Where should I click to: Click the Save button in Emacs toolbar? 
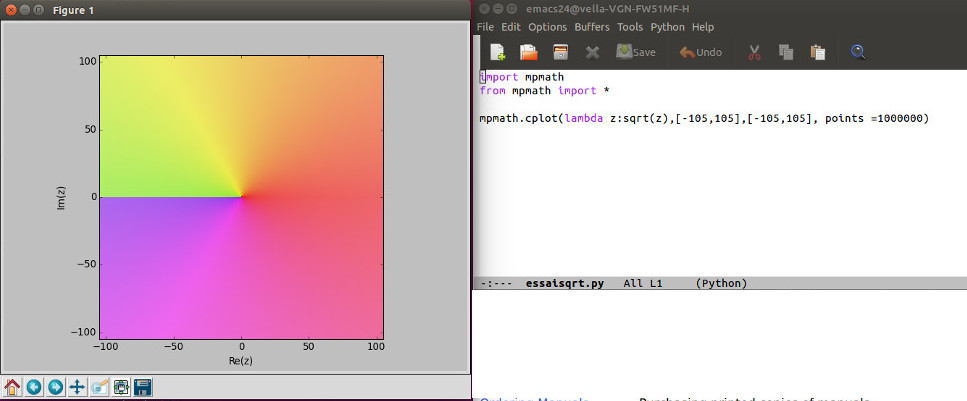[x=636, y=52]
